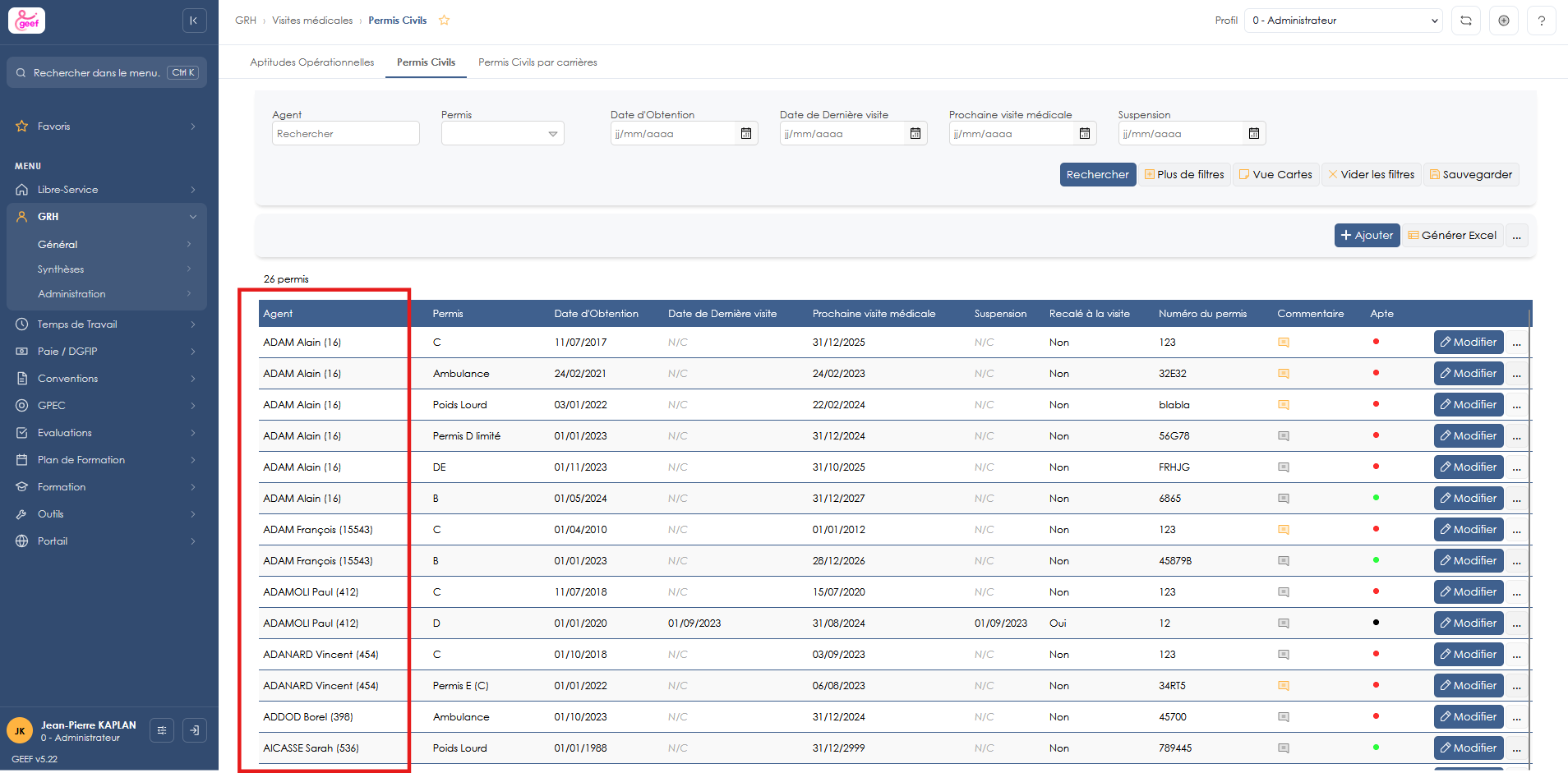Click the Rechercher dans le menu search box
The image size is (1568, 773).
click(x=107, y=73)
